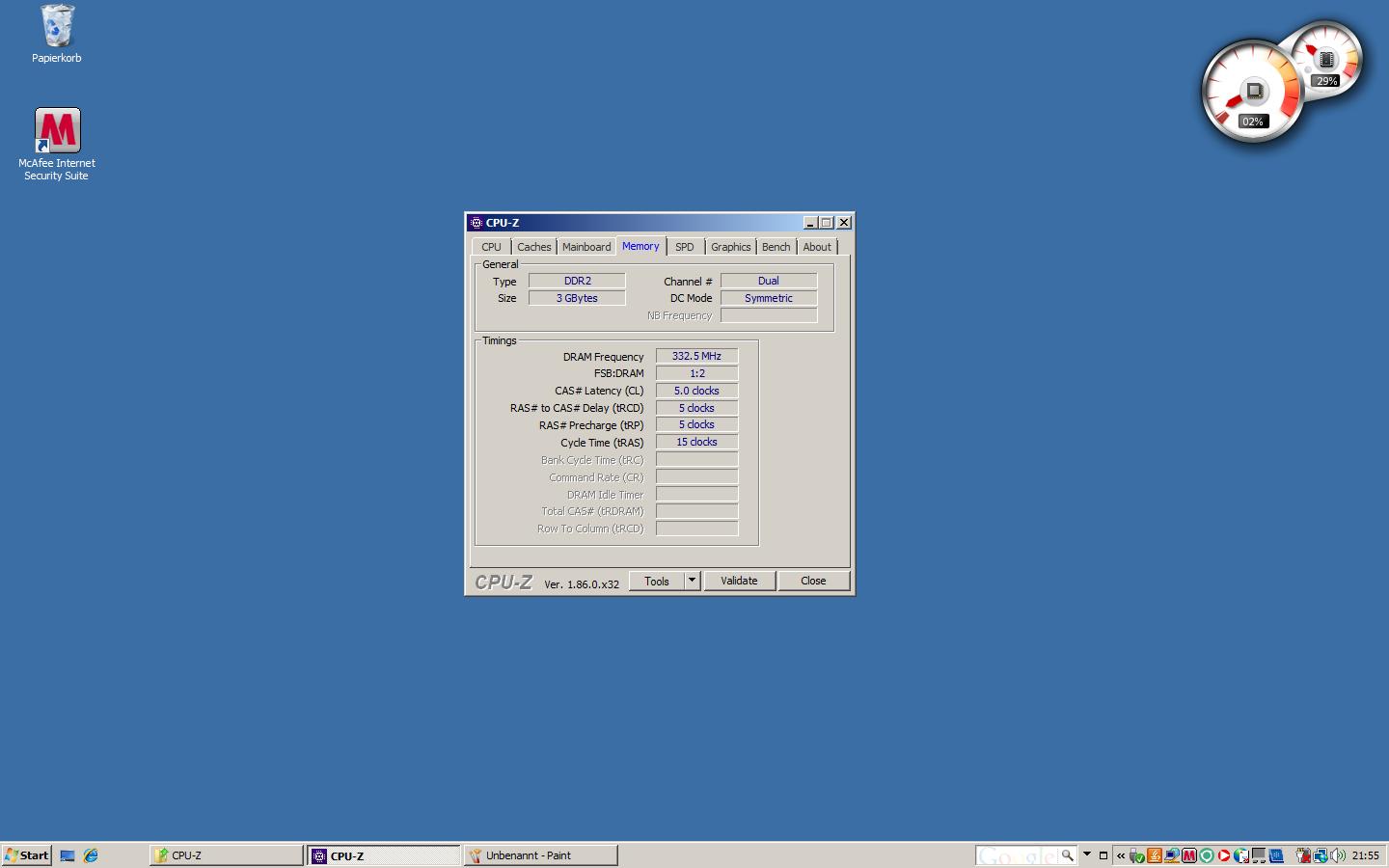Click the CPU usage gauge gadget
This screenshot has width=1389, height=868.
pyautogui.click(x=1253, y=93)
